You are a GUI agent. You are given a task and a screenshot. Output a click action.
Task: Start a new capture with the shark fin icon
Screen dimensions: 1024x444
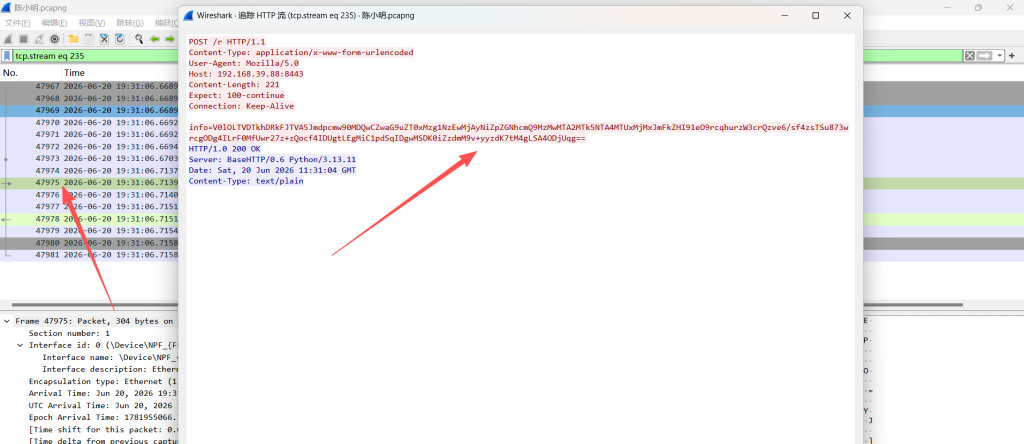click(7, 39)
